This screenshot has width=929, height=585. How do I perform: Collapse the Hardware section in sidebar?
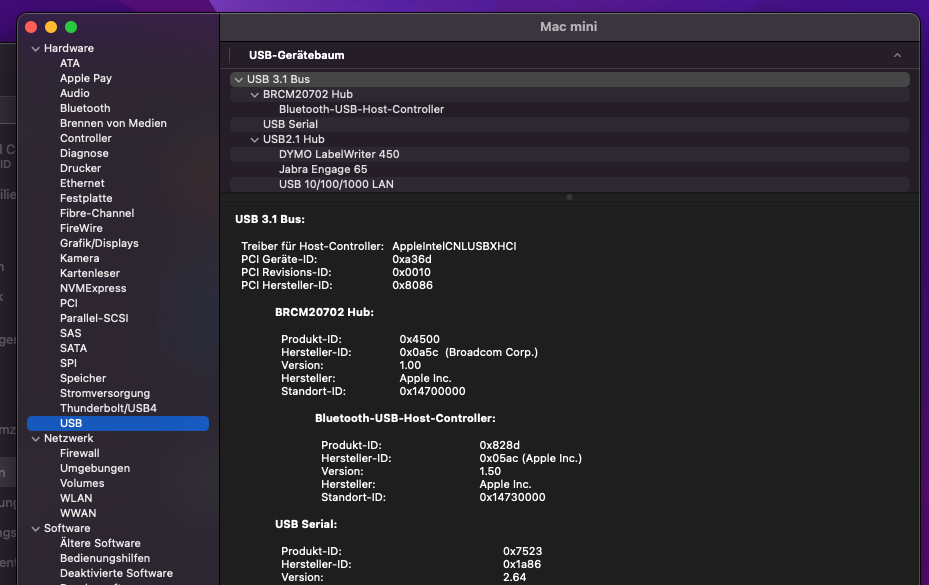(36, 48)
